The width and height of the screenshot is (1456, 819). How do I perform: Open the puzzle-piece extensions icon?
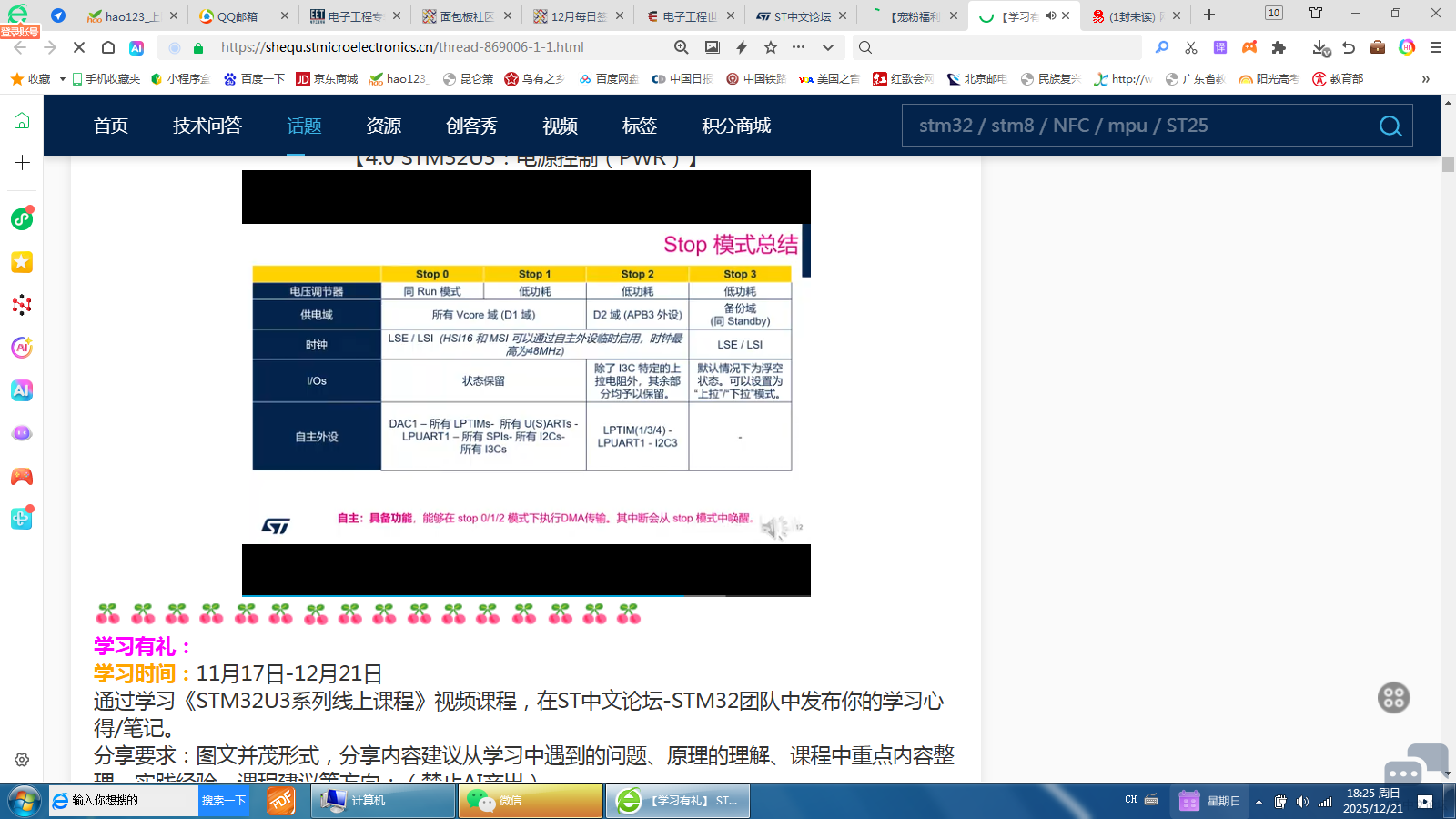(1279, 47)
